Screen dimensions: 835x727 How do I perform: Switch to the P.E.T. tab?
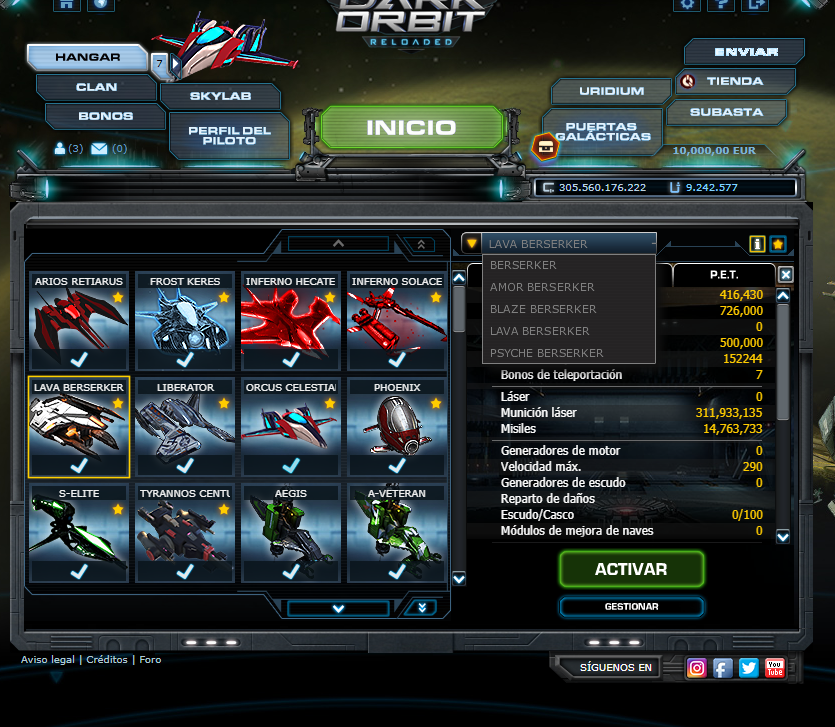(724, 275)
